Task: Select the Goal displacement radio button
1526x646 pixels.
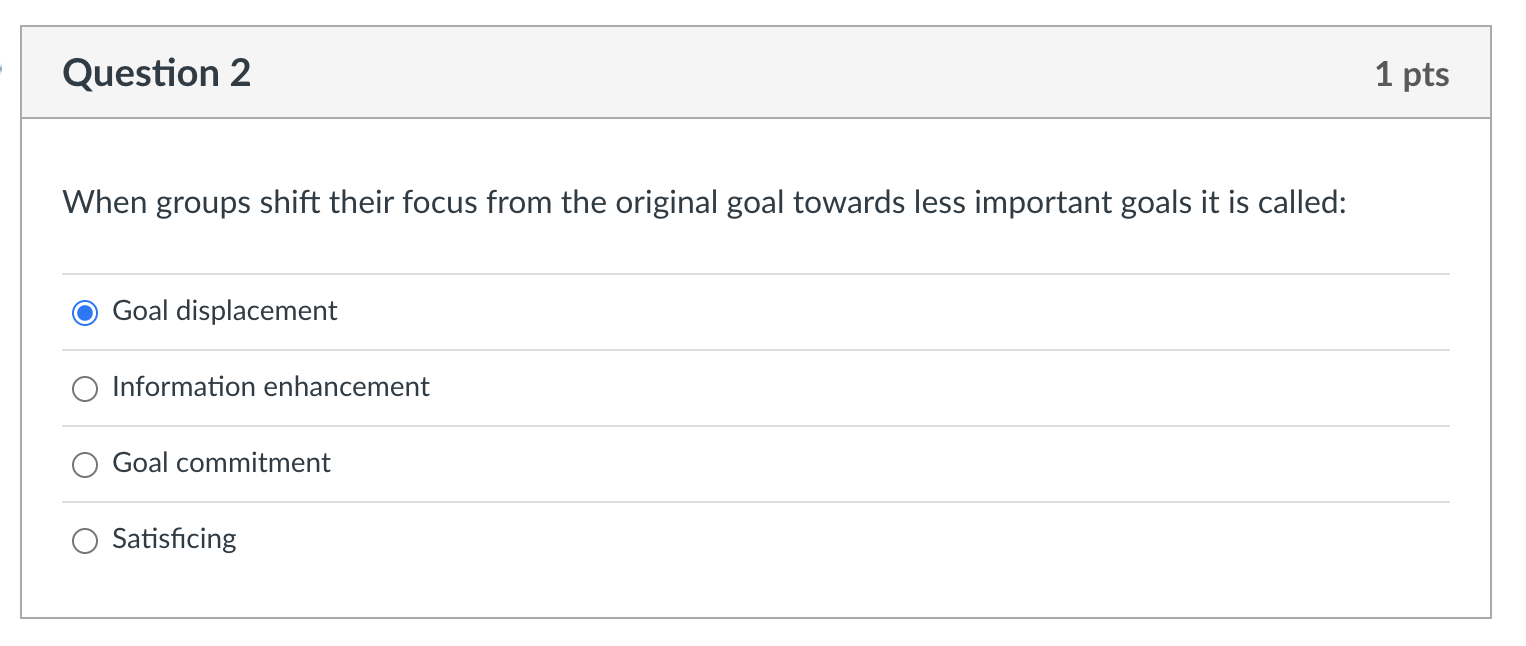Action: click(x=86, y=313)
